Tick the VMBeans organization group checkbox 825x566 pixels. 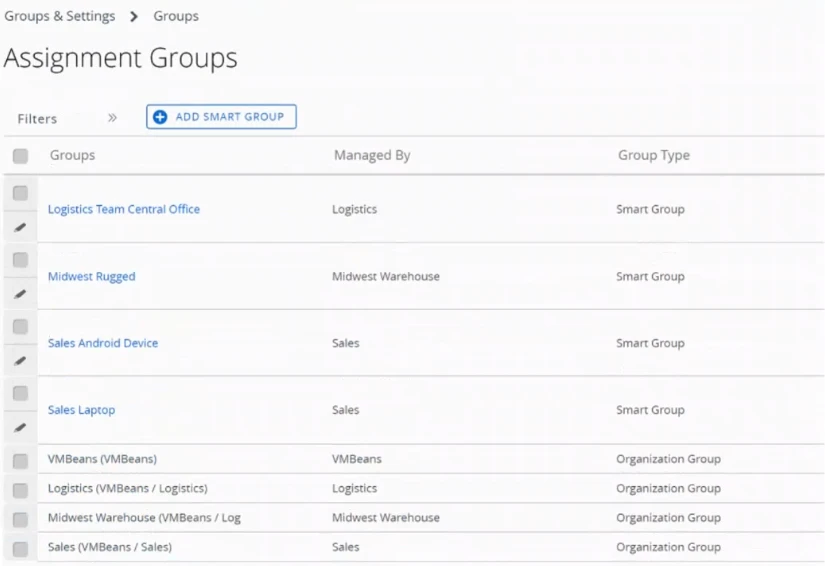tap(20, 461)
